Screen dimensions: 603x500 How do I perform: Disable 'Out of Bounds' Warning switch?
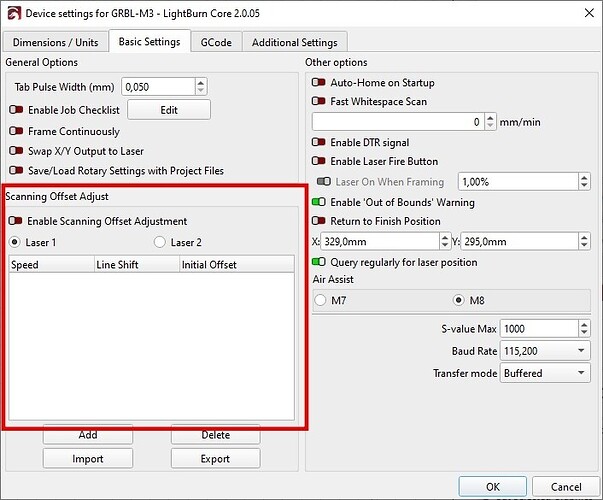click(319, 202)
